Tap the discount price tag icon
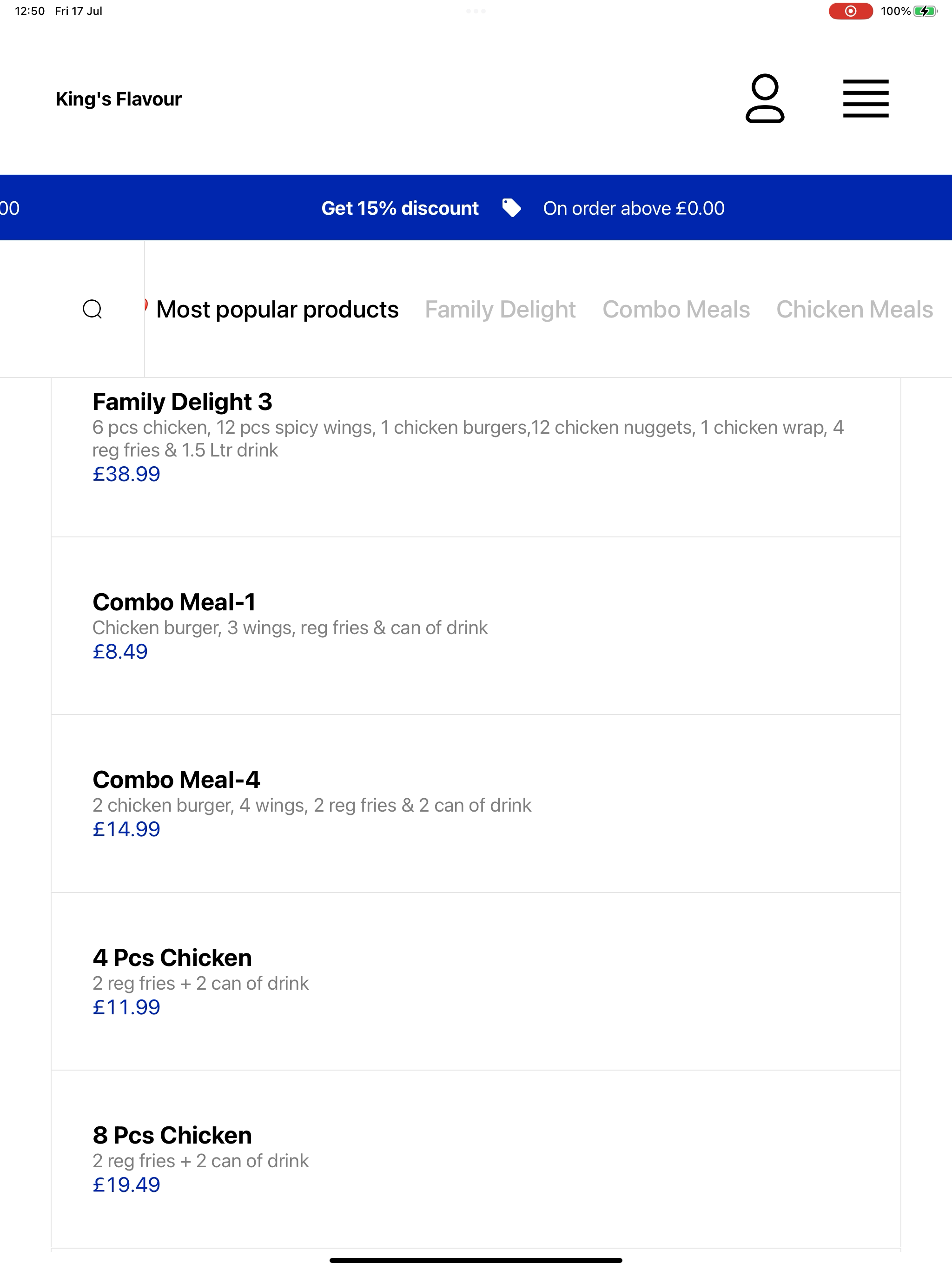 coord(511,208)
